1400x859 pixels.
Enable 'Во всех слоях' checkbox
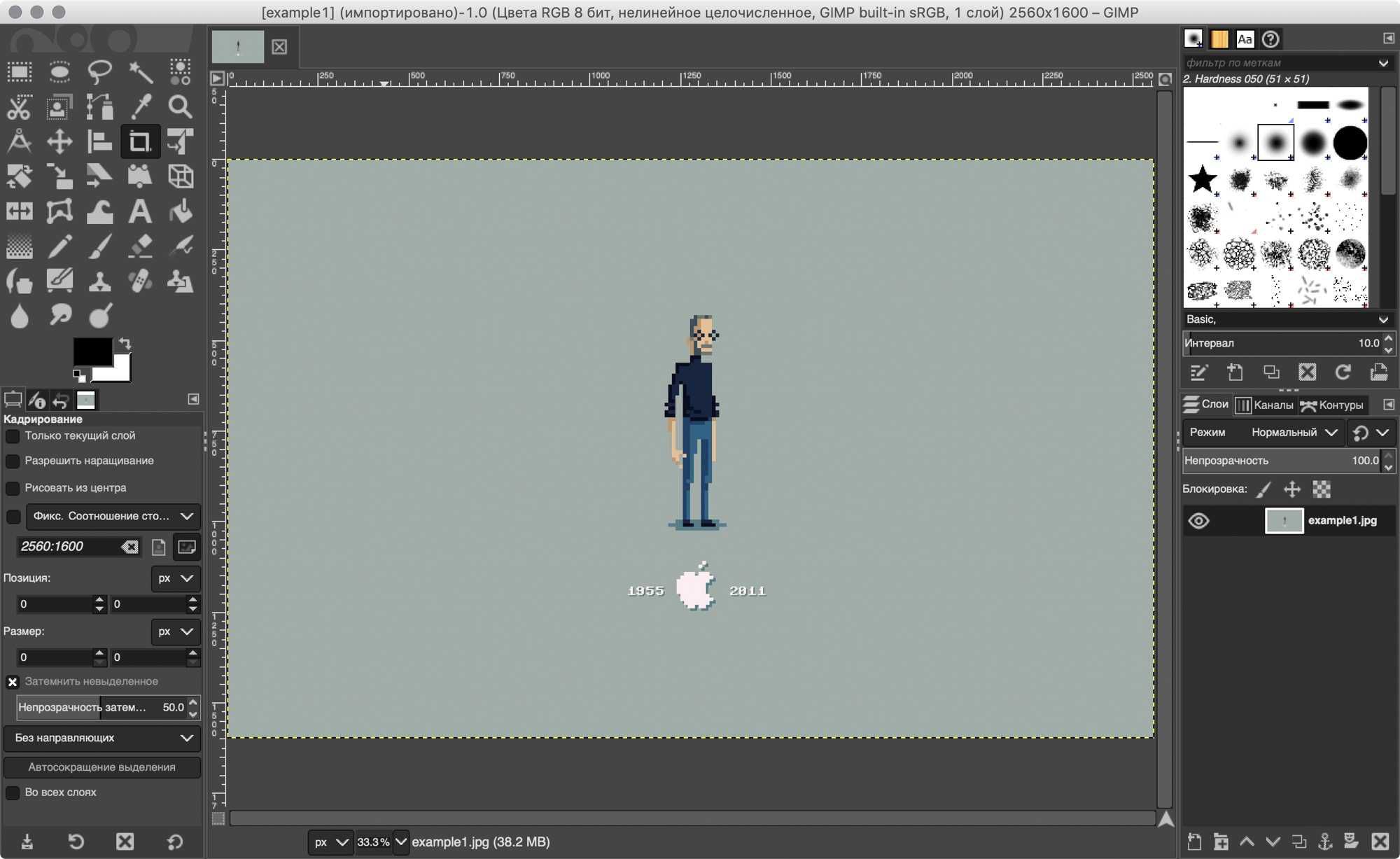(x=13, y=792)
